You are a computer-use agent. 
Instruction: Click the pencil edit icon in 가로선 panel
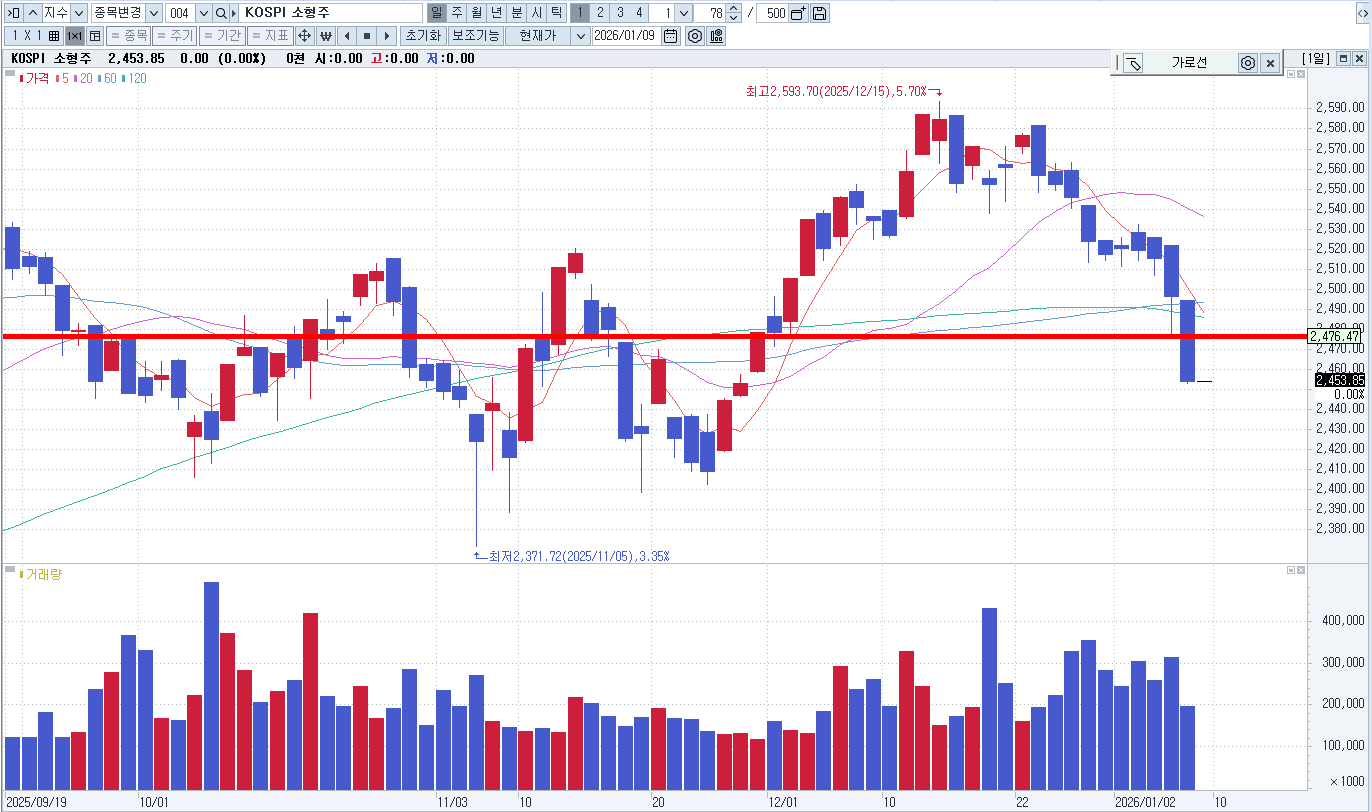[1133, 63]
